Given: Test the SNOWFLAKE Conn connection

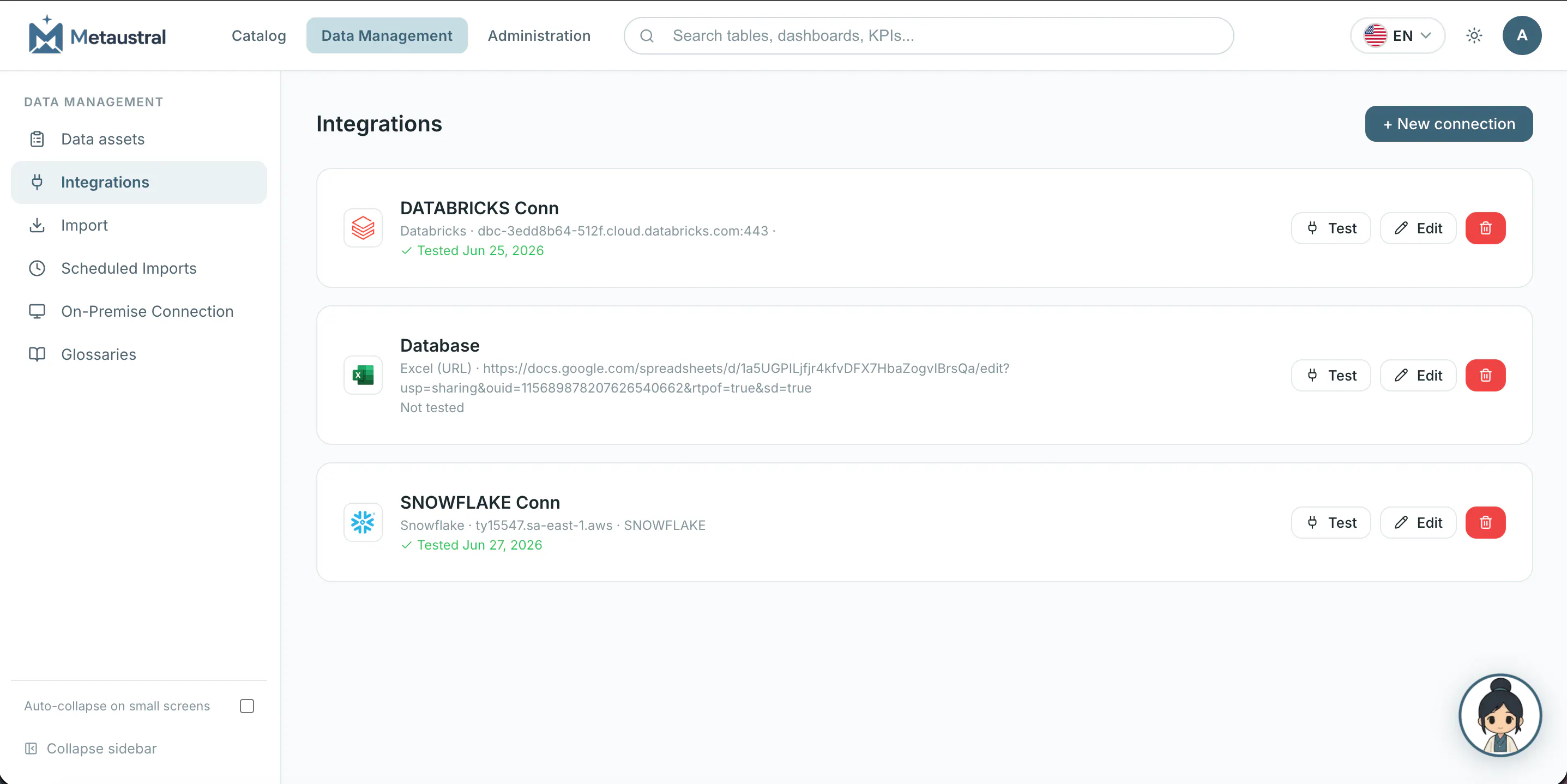Looking at the screenshot, I should (1330, 522).
